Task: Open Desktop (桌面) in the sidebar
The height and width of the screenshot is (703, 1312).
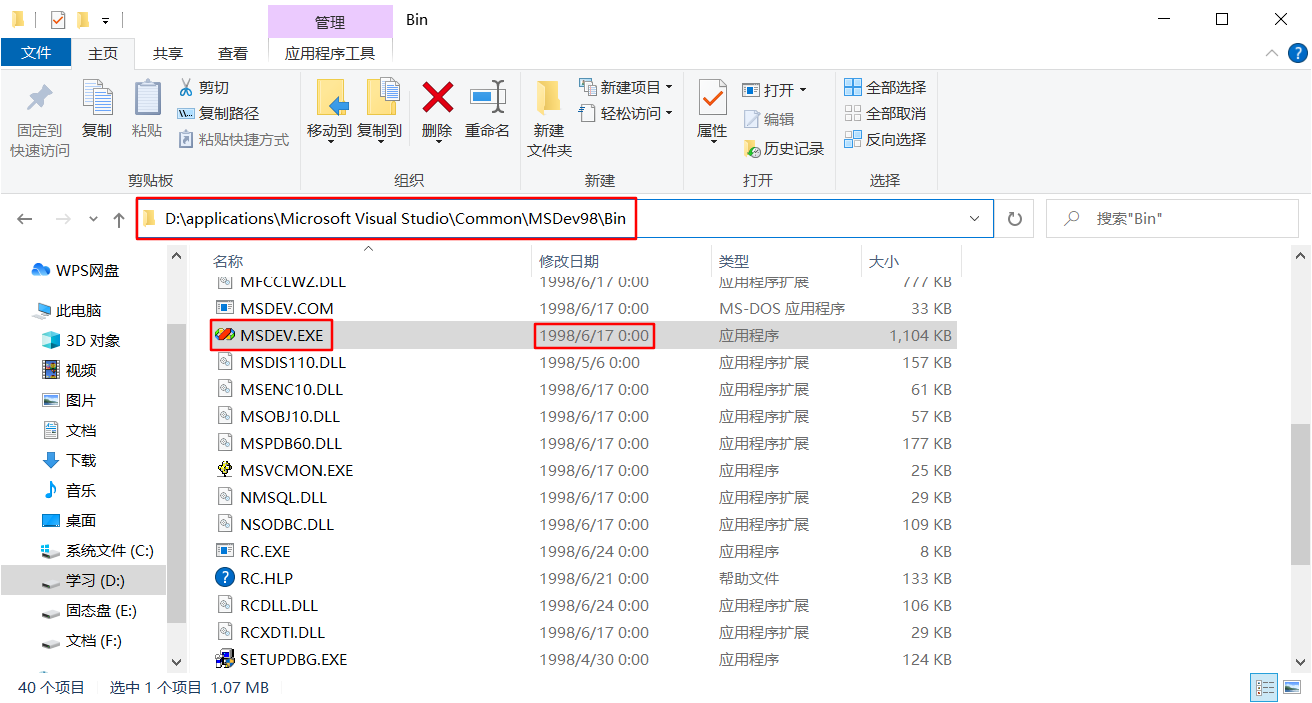Action: click(69, 520)
